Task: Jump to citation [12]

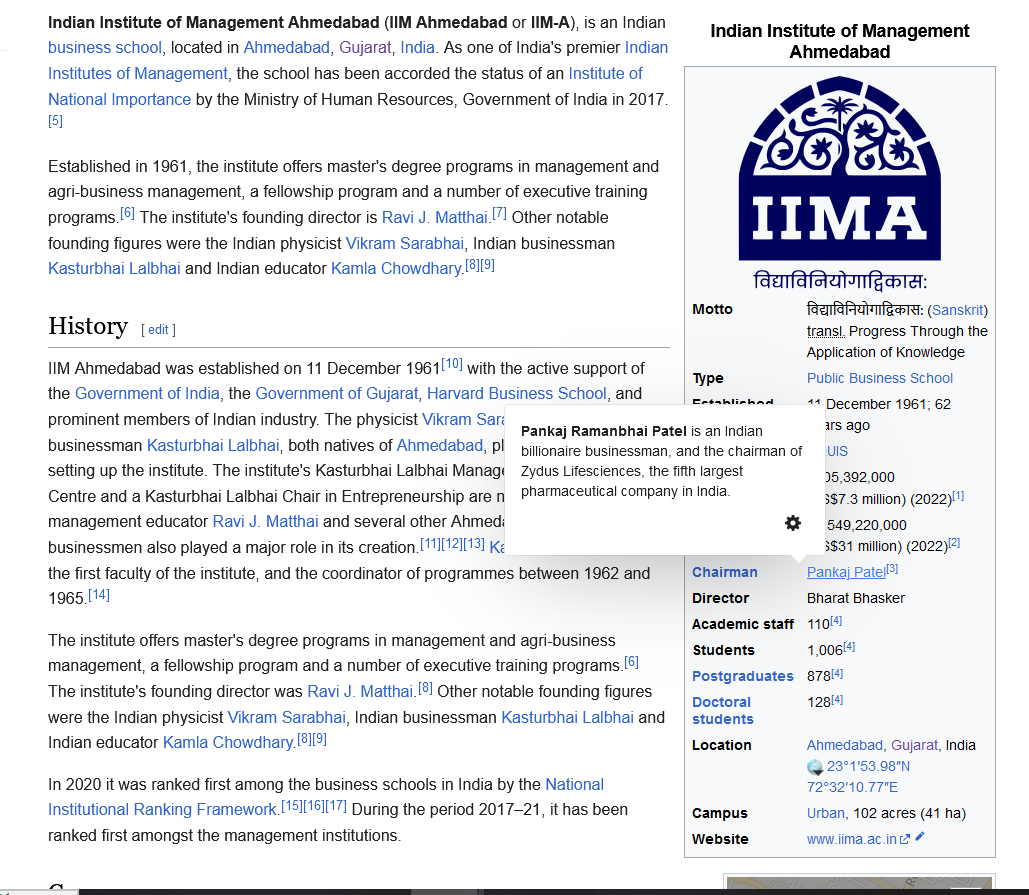Action: pos(452,543)
